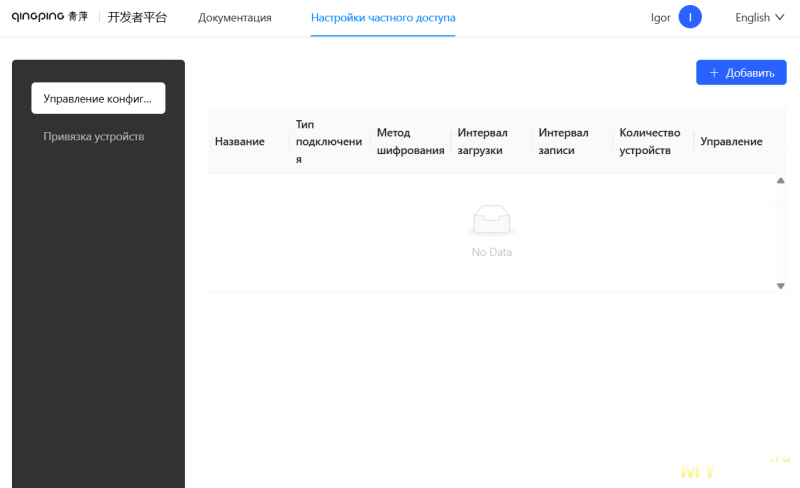Screen dimensions: 800x488
Task: Click the Интервал загрузки column header
Action: pyautogui.click(x=483, y=142)
